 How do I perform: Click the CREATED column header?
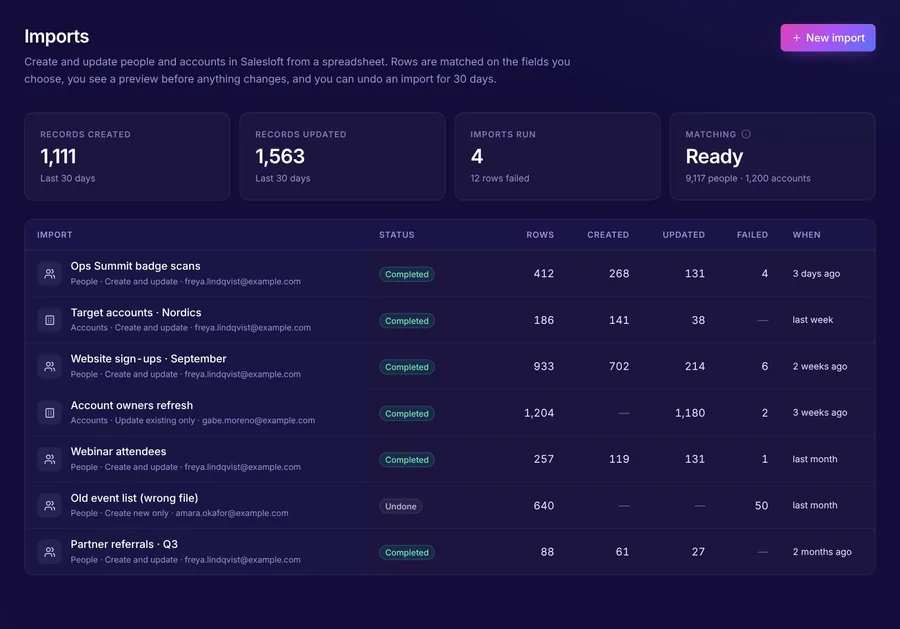point(608,235)
